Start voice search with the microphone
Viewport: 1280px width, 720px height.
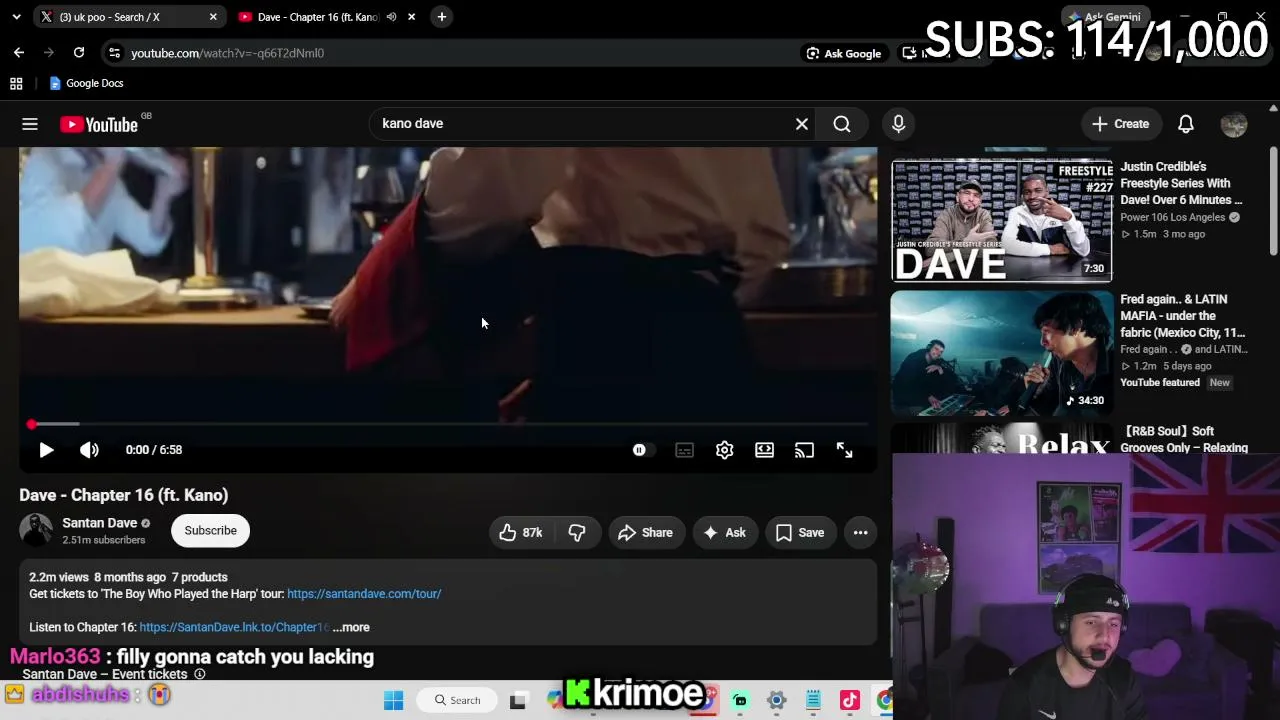898,124
